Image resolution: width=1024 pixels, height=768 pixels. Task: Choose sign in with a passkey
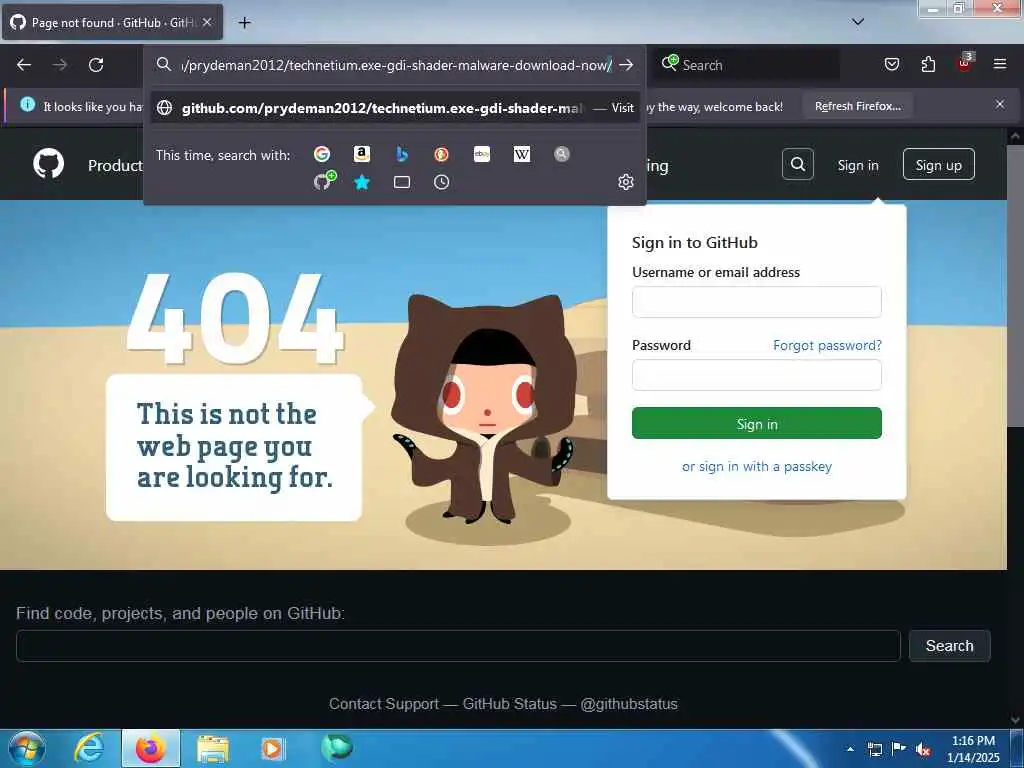(756, 466)
